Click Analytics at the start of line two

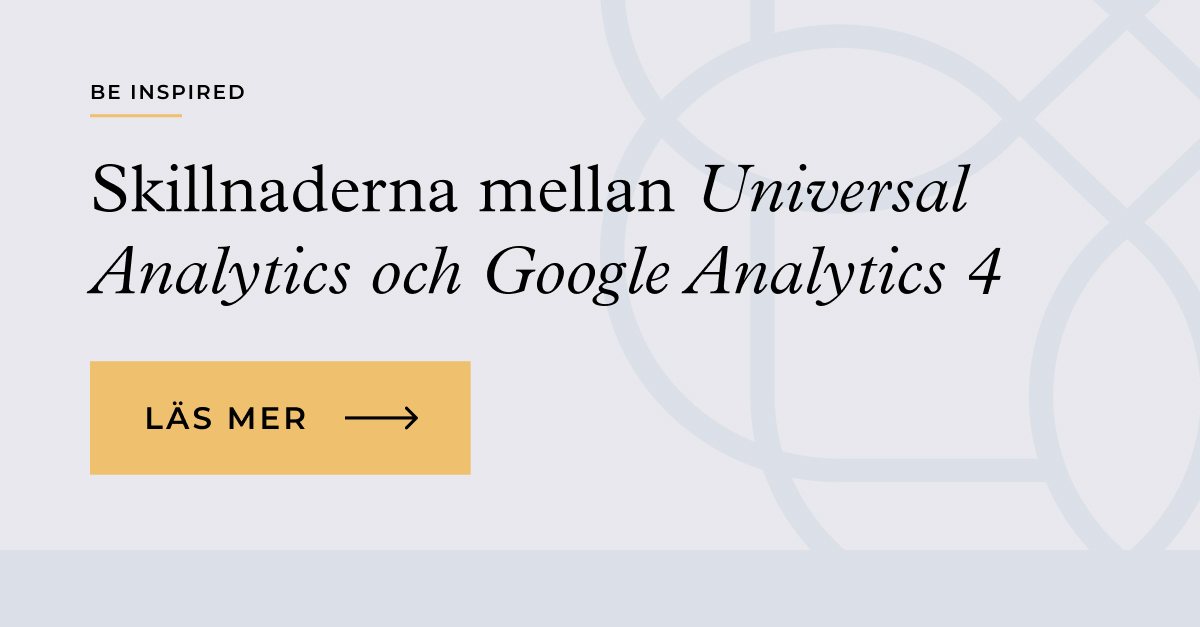[x=221, y=273]
